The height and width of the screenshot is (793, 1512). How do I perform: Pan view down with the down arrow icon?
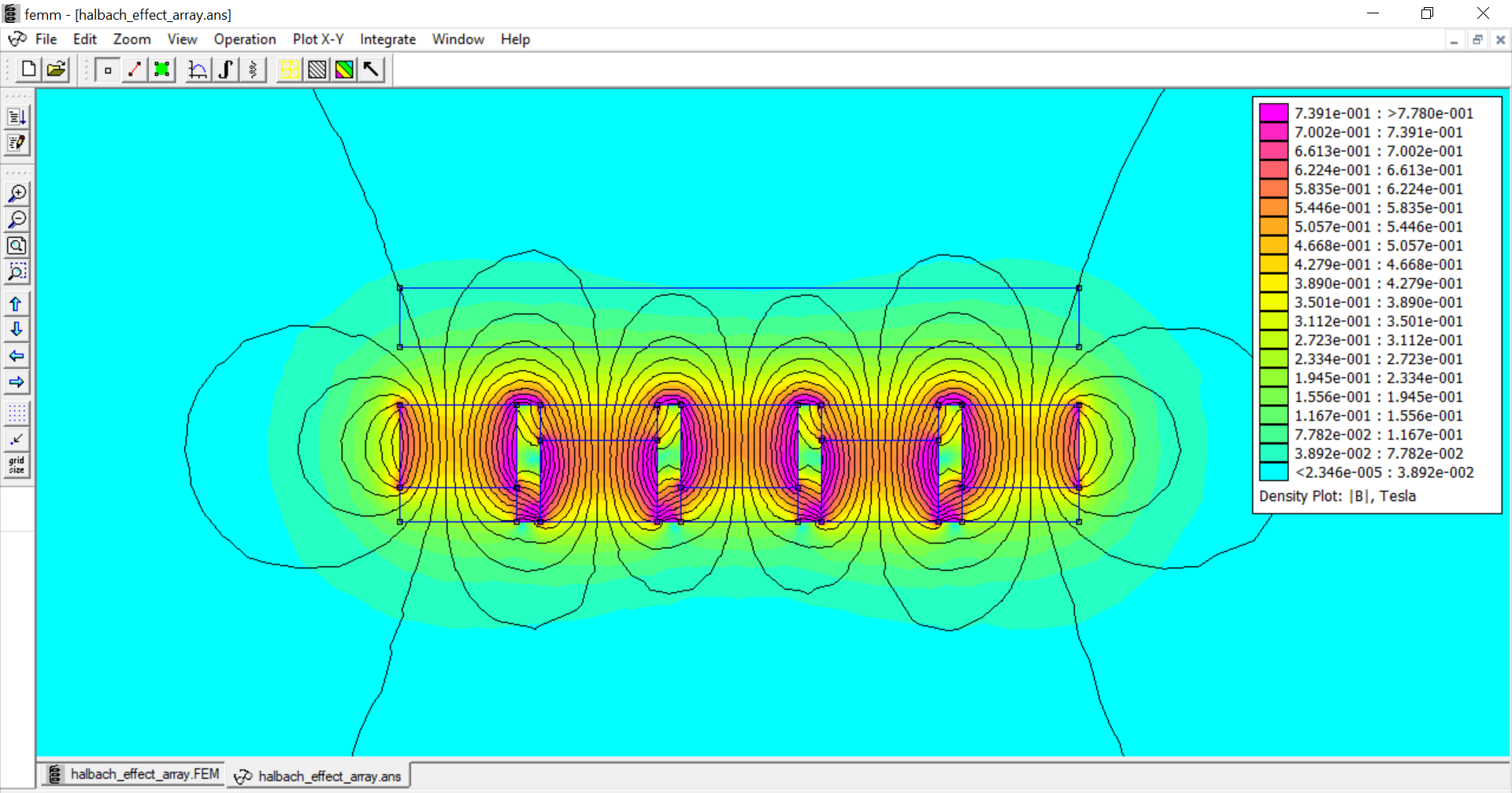[17, 329]
